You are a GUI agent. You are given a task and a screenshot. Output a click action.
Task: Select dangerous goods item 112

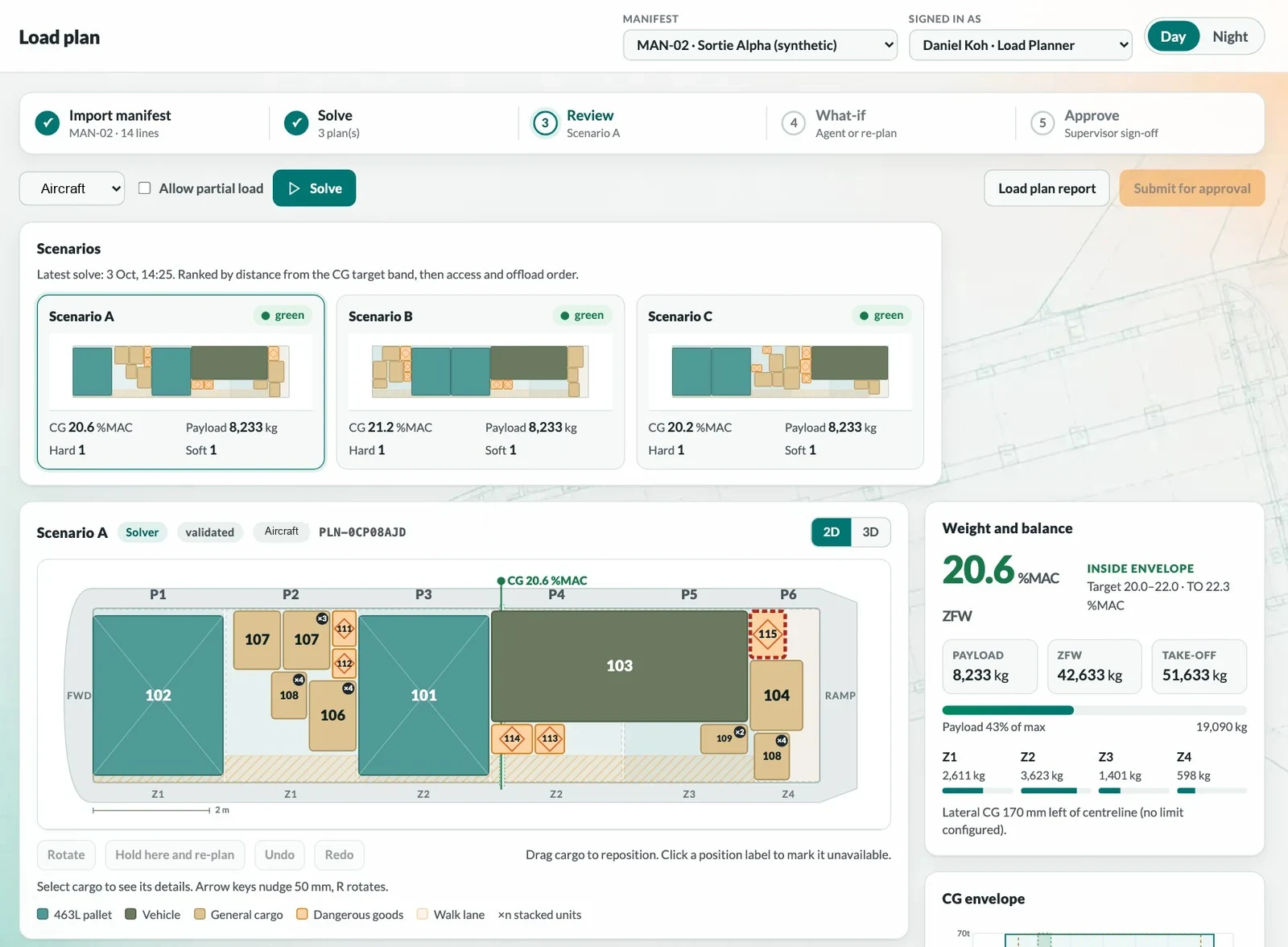click(345, 664)
